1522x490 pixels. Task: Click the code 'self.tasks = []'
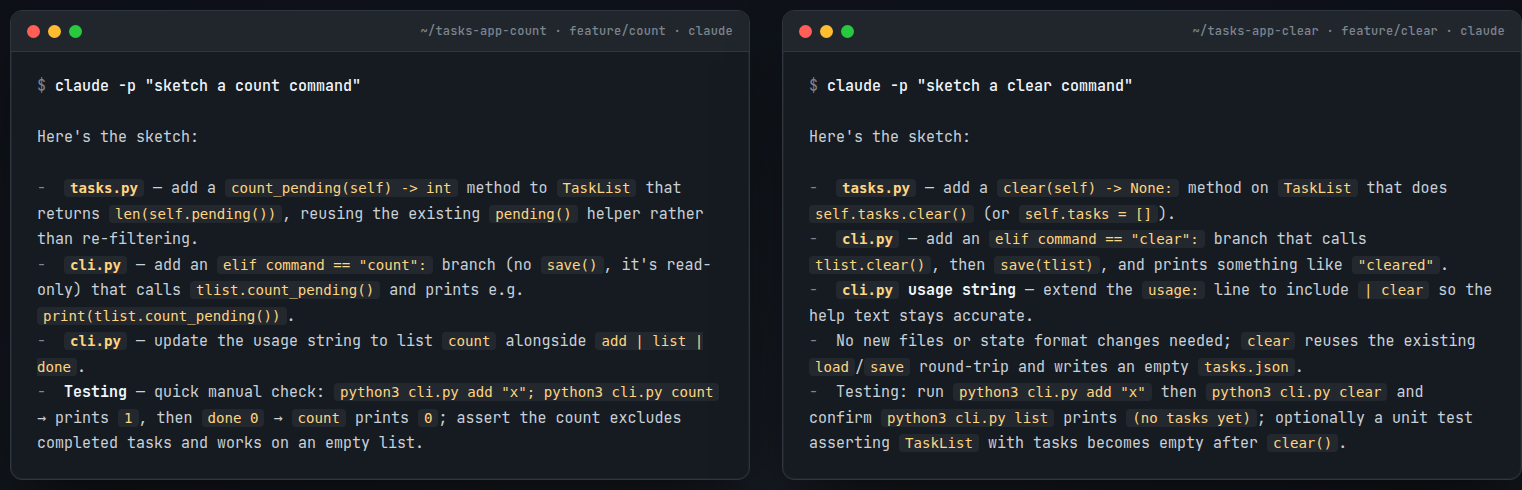pyautogui.click(x=1088, y=214)
